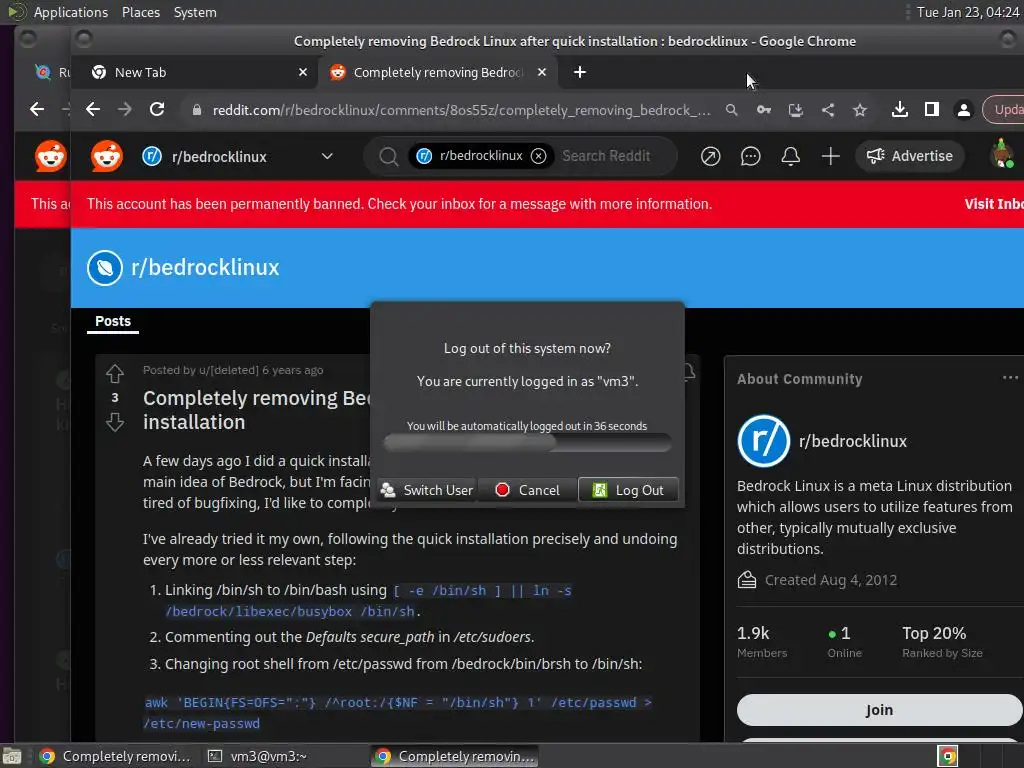Click the logout countdown progress bar
1024x768 pixels.
(527, 443)
